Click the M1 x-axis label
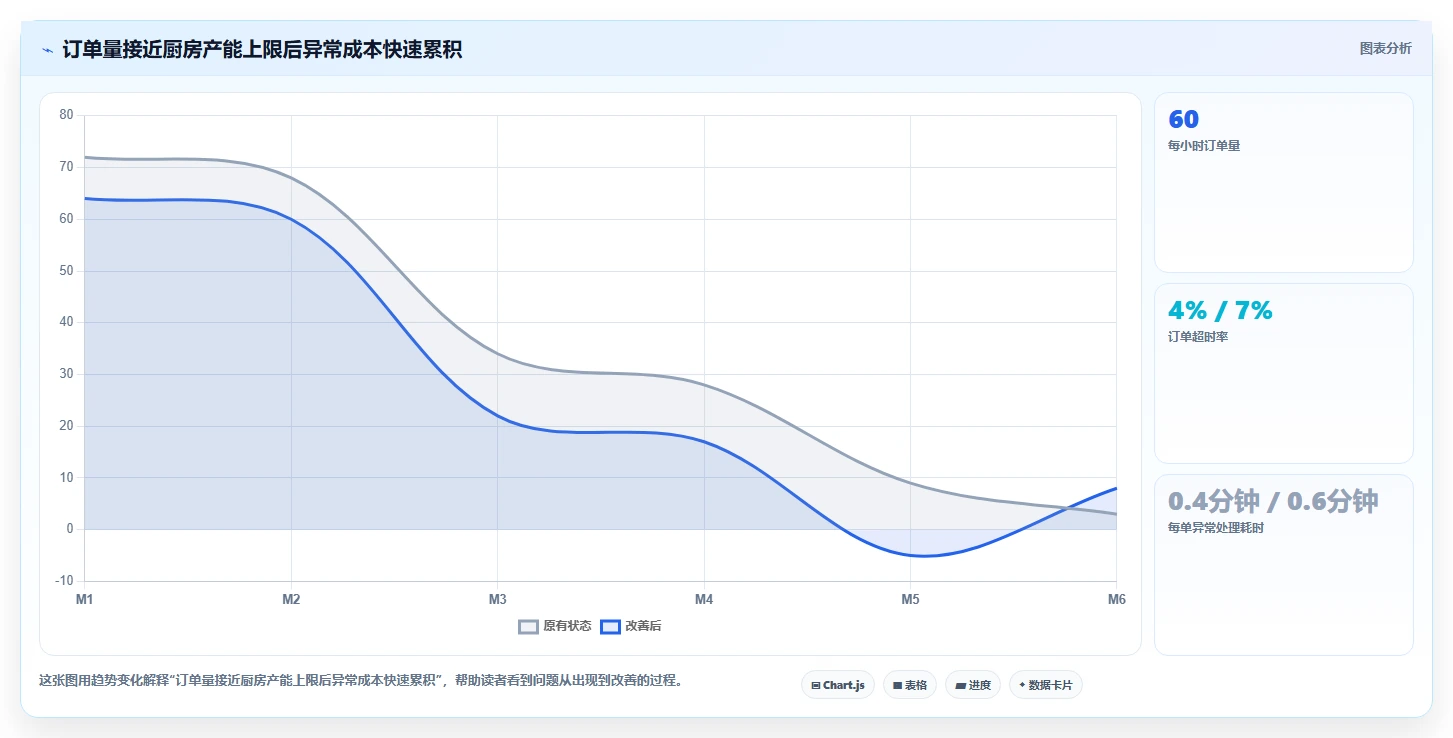This screenshot has width=1453, height=738. 84,600
